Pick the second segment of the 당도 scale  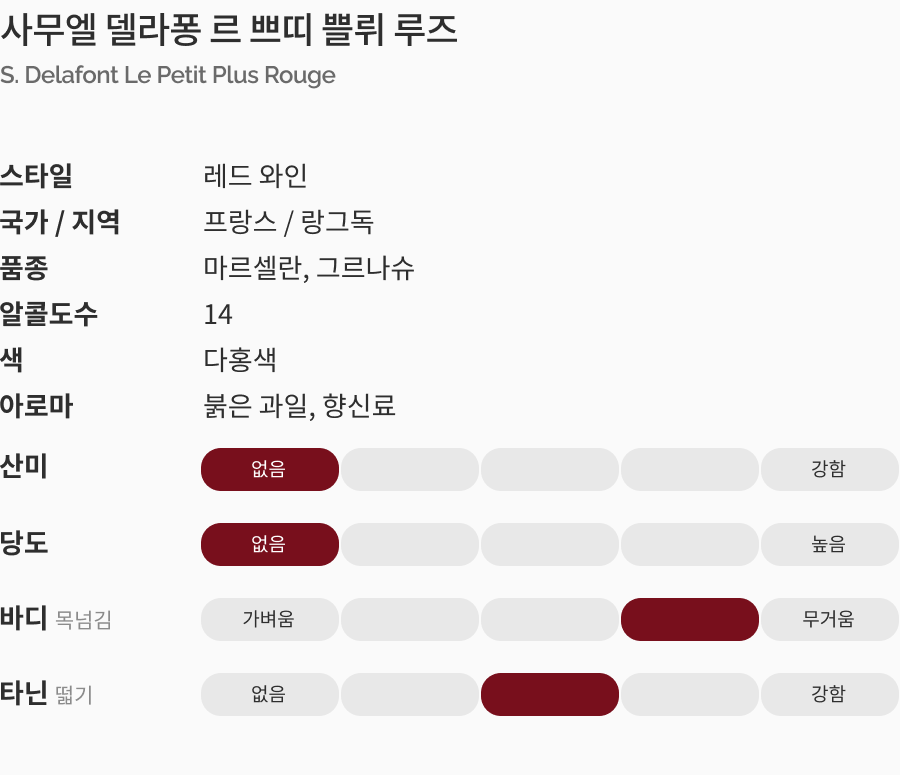click(x=410, y=544)
